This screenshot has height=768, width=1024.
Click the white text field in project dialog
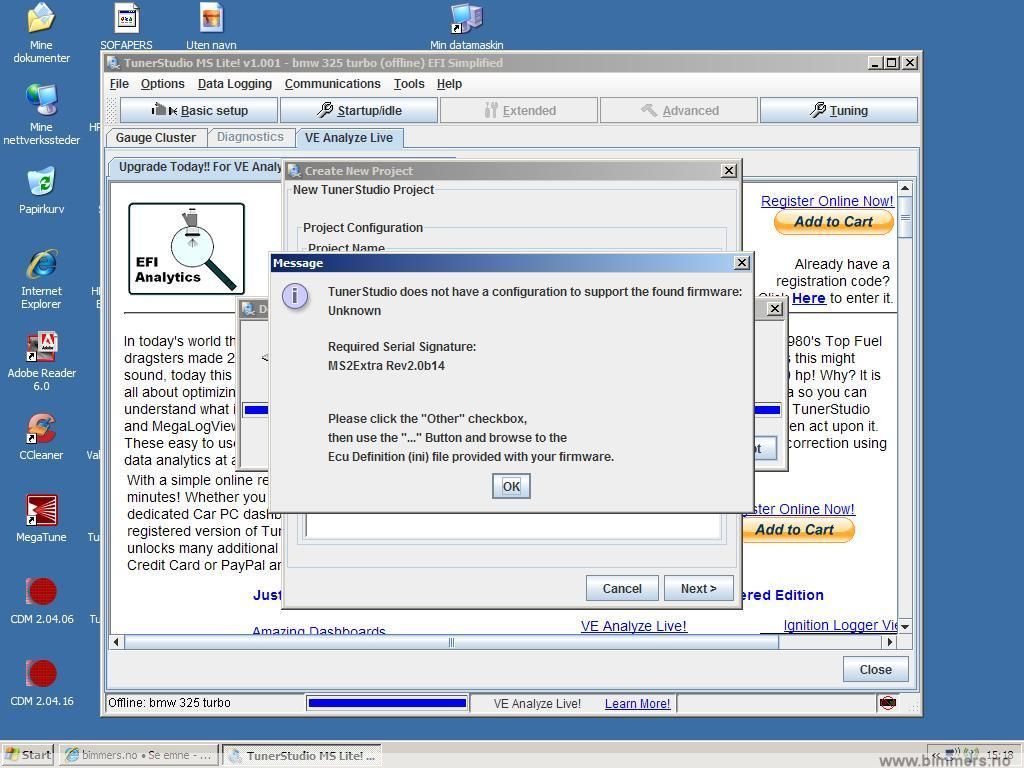click(x=513, y=526)
